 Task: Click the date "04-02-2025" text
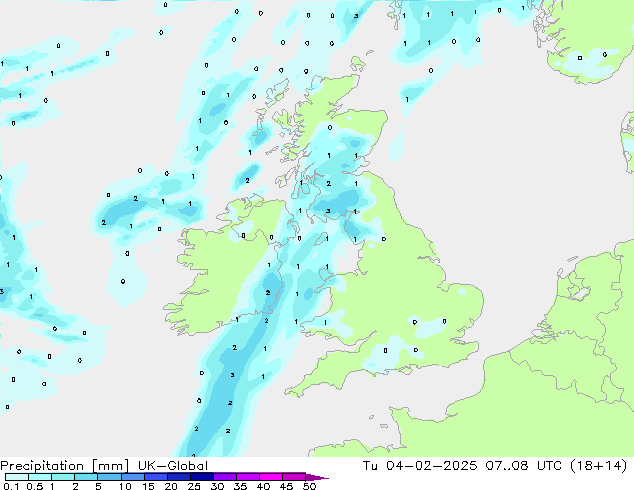431,466
